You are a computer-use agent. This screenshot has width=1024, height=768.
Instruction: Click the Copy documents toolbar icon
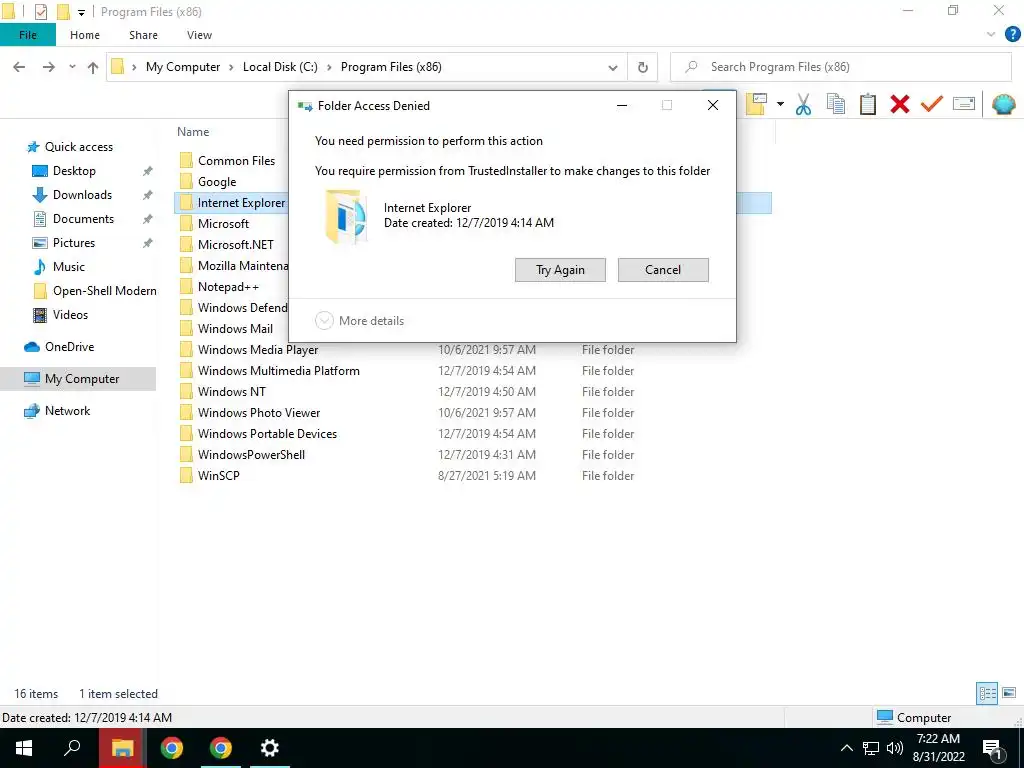[x=835, y=104]
